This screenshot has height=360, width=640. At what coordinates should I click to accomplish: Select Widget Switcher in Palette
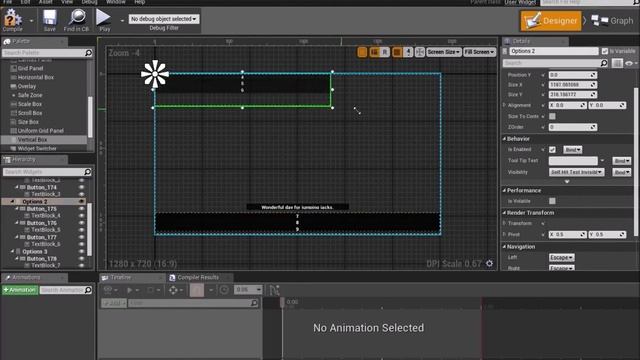37,149
